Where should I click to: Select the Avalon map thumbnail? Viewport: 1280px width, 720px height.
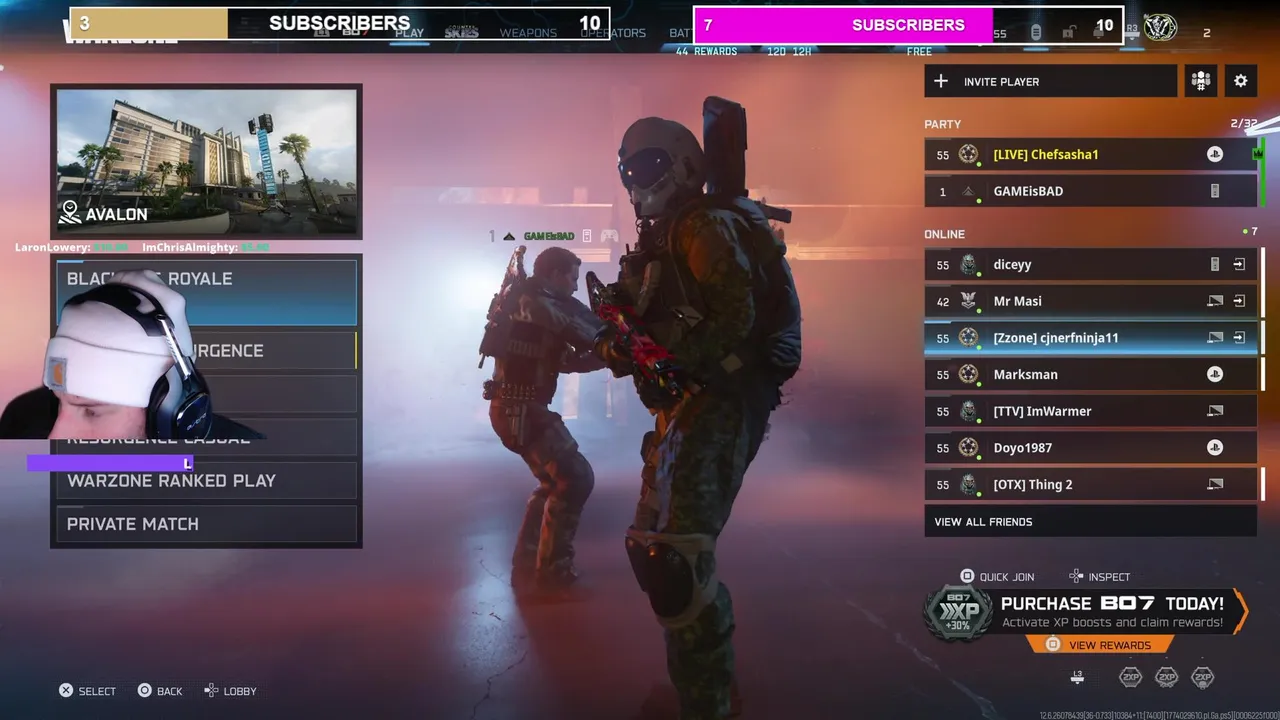[207, 162]
